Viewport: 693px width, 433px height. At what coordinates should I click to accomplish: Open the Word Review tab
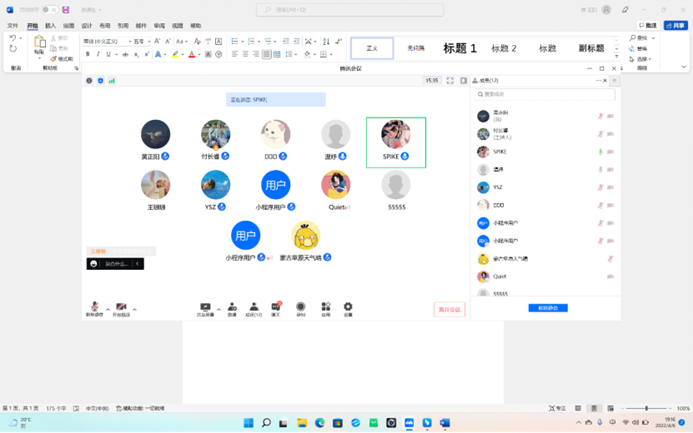pos(159,26)
